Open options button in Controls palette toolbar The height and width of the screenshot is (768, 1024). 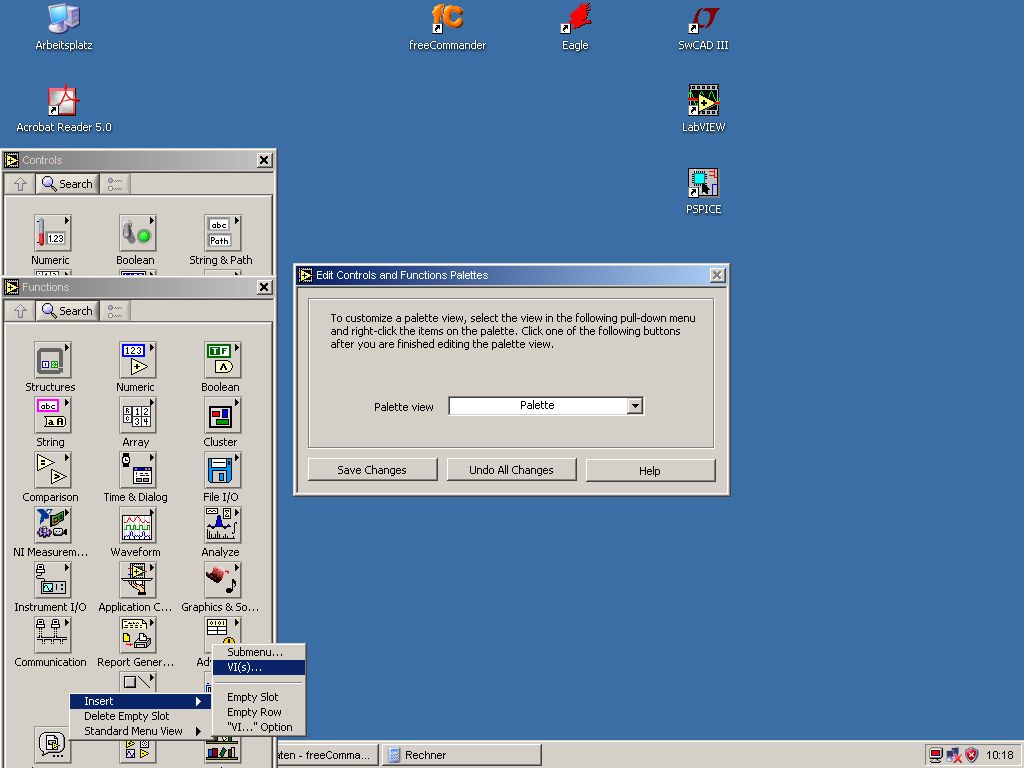pos(115,184)
